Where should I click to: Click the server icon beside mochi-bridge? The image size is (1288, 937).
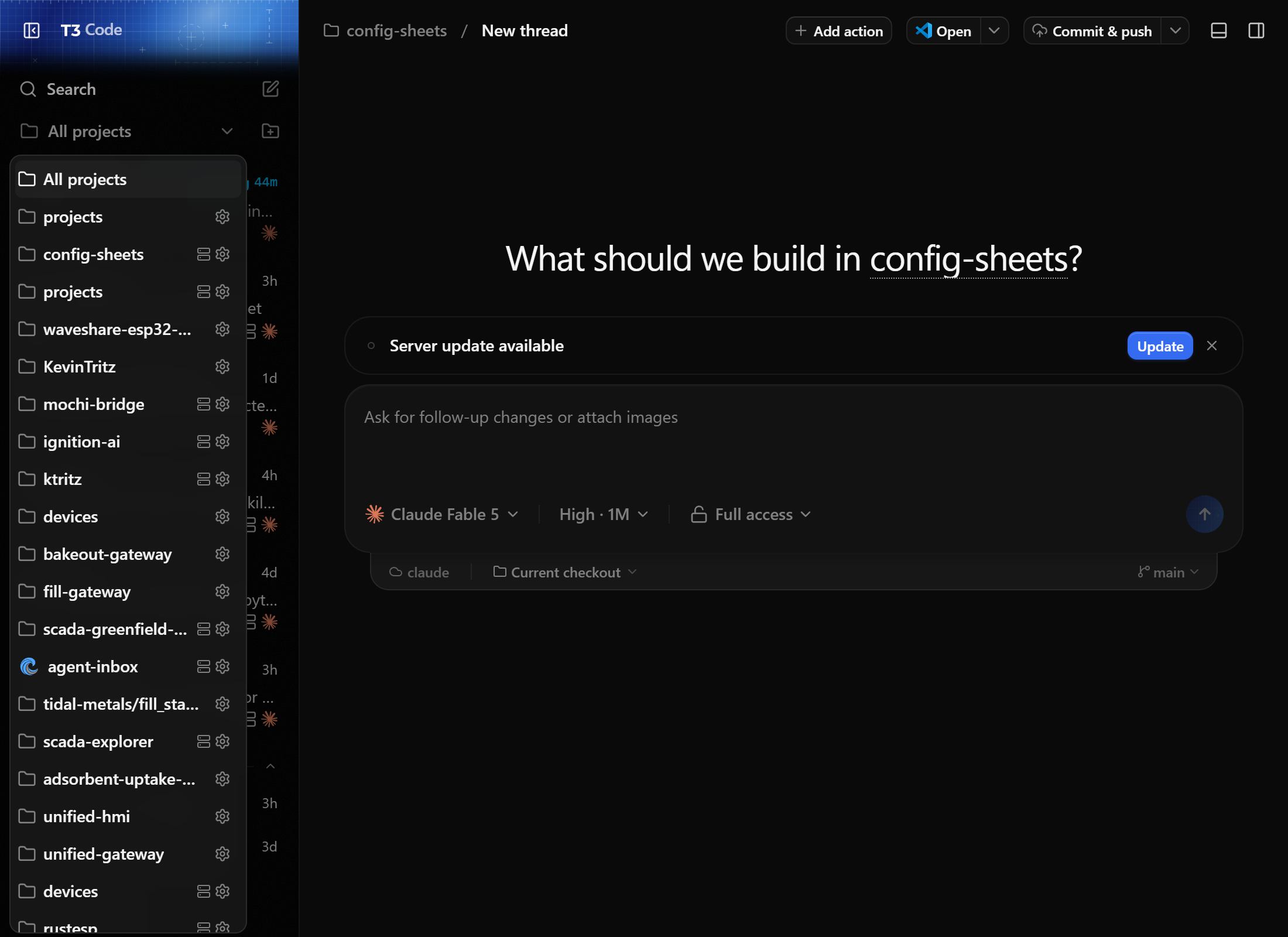204,404
